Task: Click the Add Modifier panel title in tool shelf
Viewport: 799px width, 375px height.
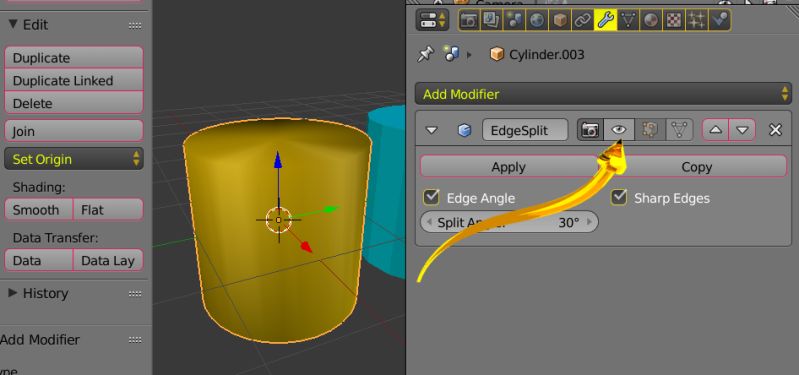Action: (40, 340)
